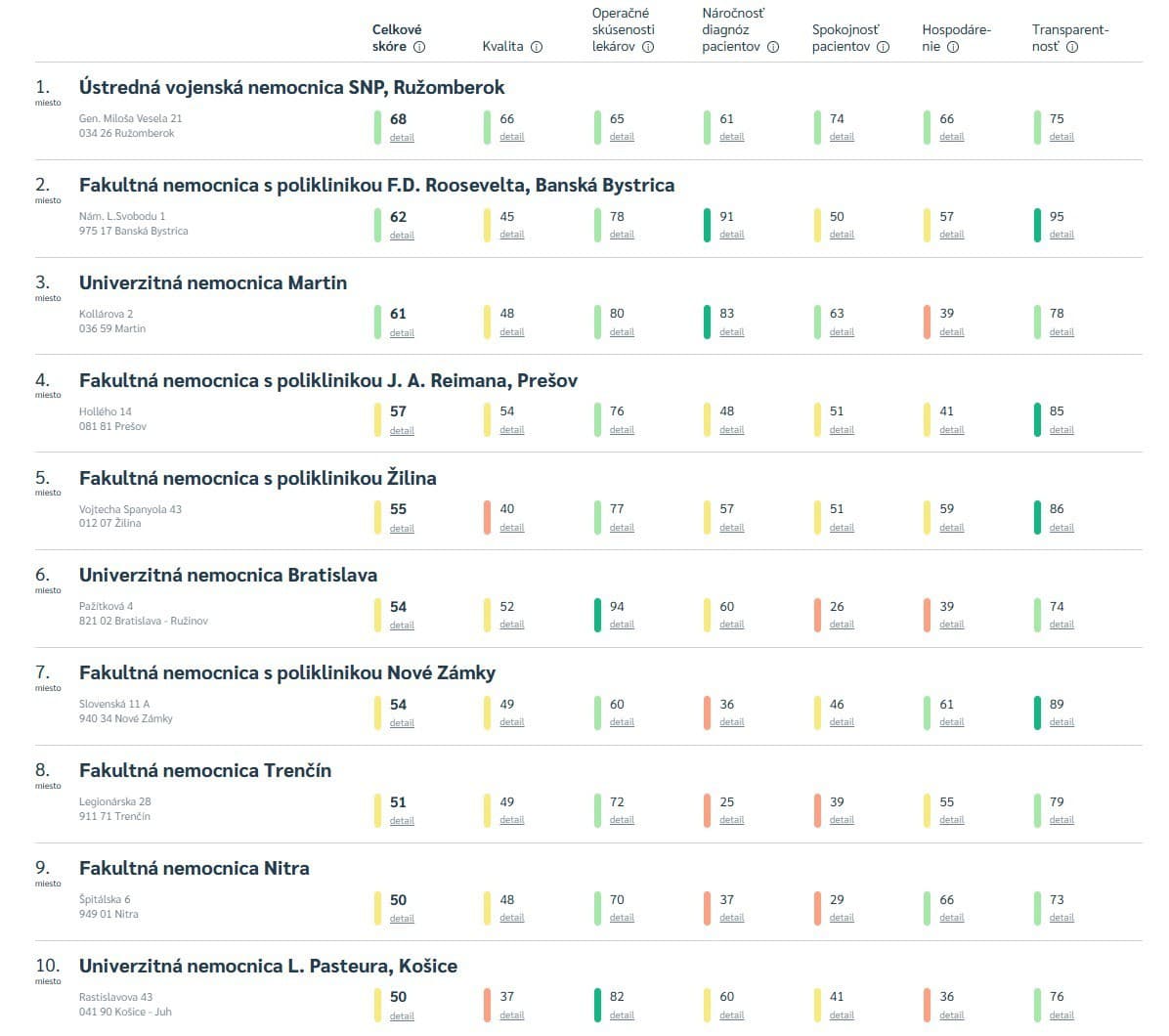The image size is (1169, 1036).
Task: Click info icon beside Spokojnosť pacientov
Action: tap(884, 47)
